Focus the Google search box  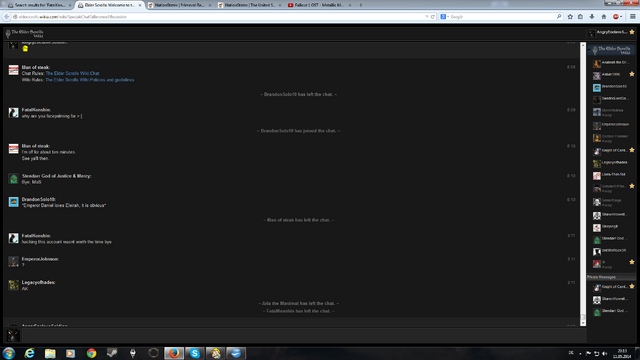pos(503,17)
